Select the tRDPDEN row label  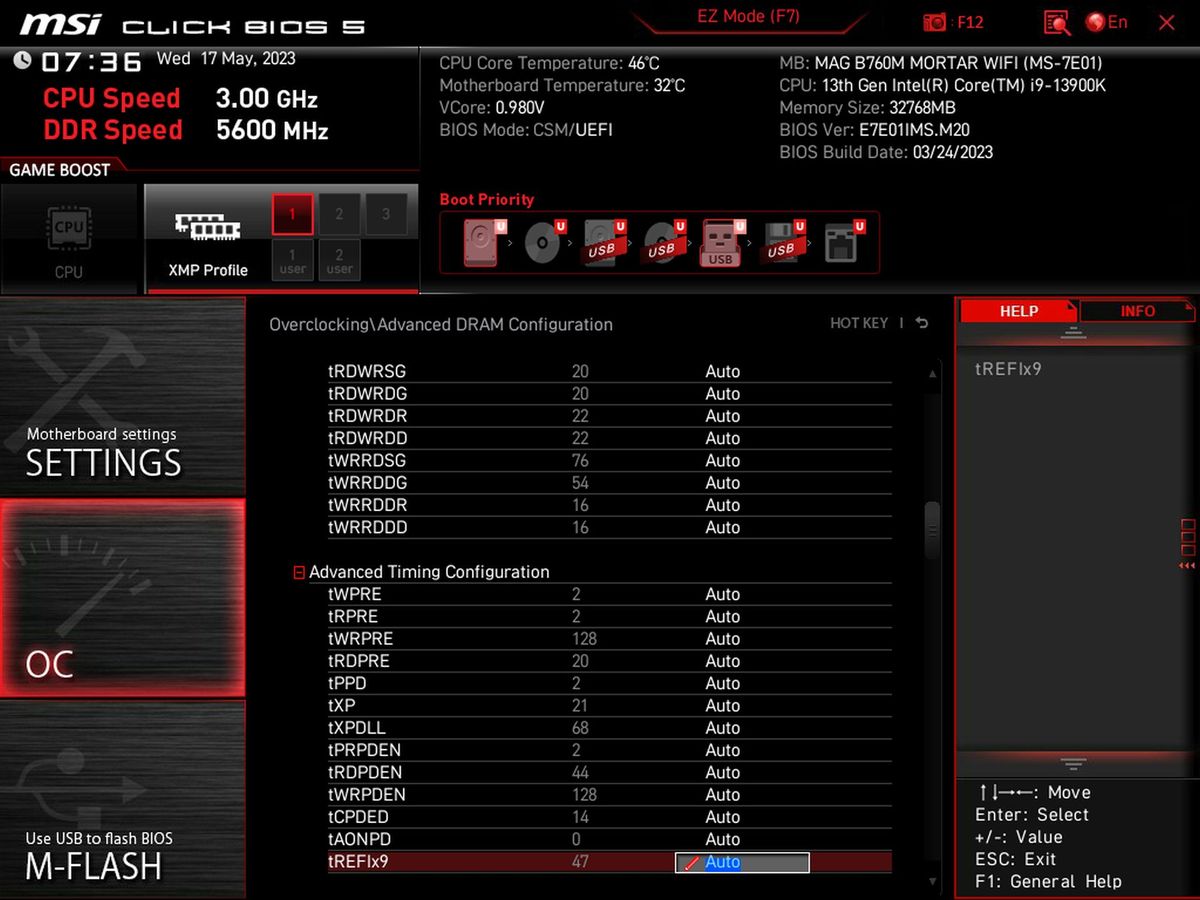point(364,772)
